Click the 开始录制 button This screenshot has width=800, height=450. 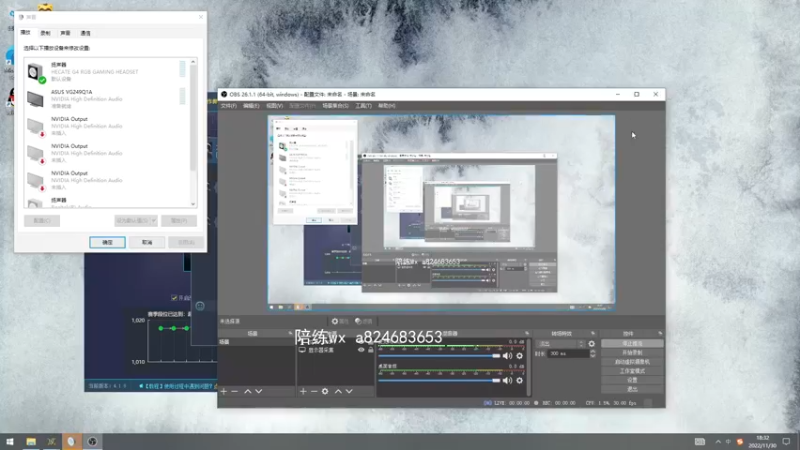point(632,353)
